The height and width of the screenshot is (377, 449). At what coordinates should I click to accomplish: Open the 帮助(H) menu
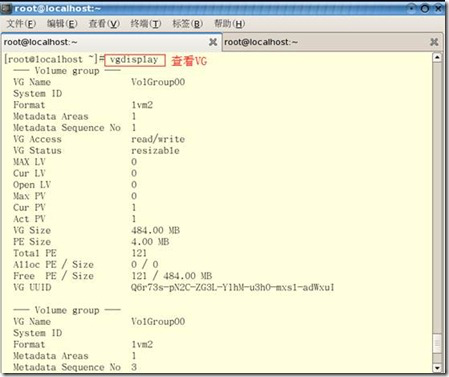[x=229, y=24]
